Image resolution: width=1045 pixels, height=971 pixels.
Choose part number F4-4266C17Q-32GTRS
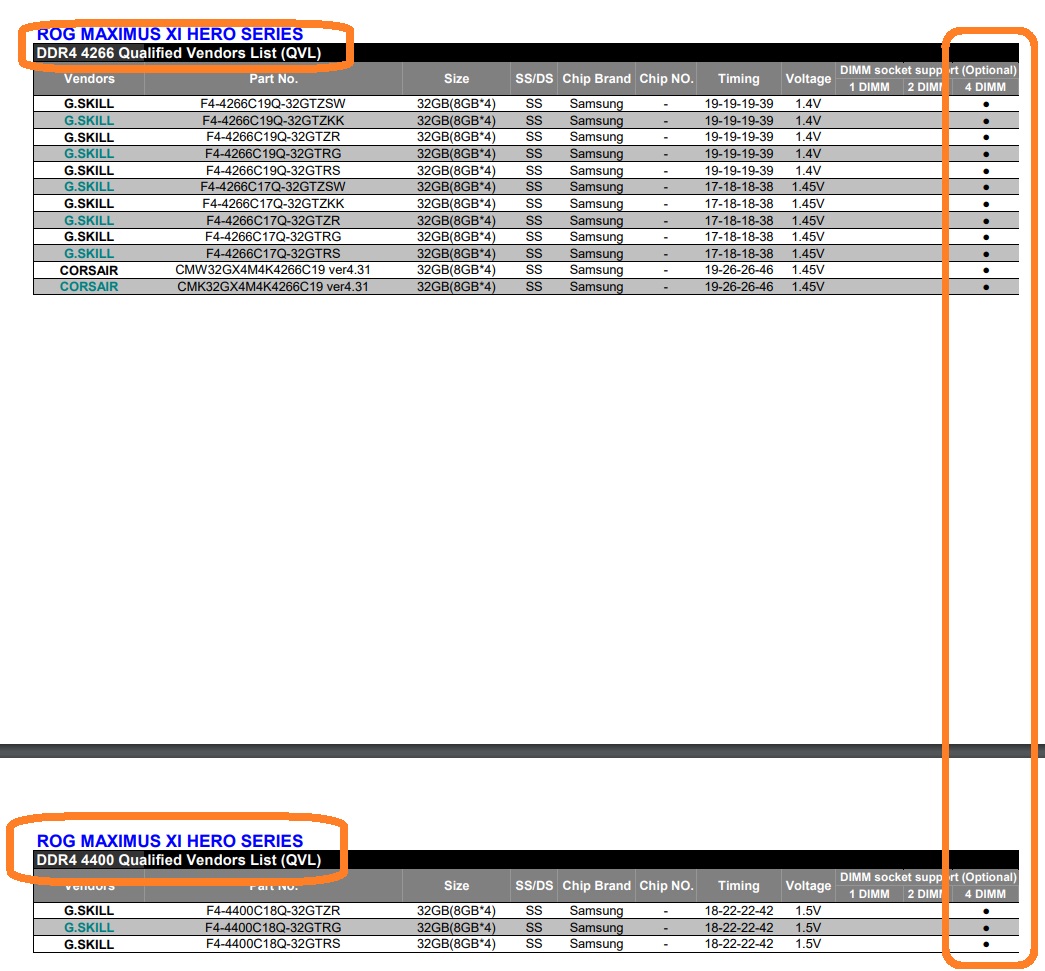coord(273,254)
